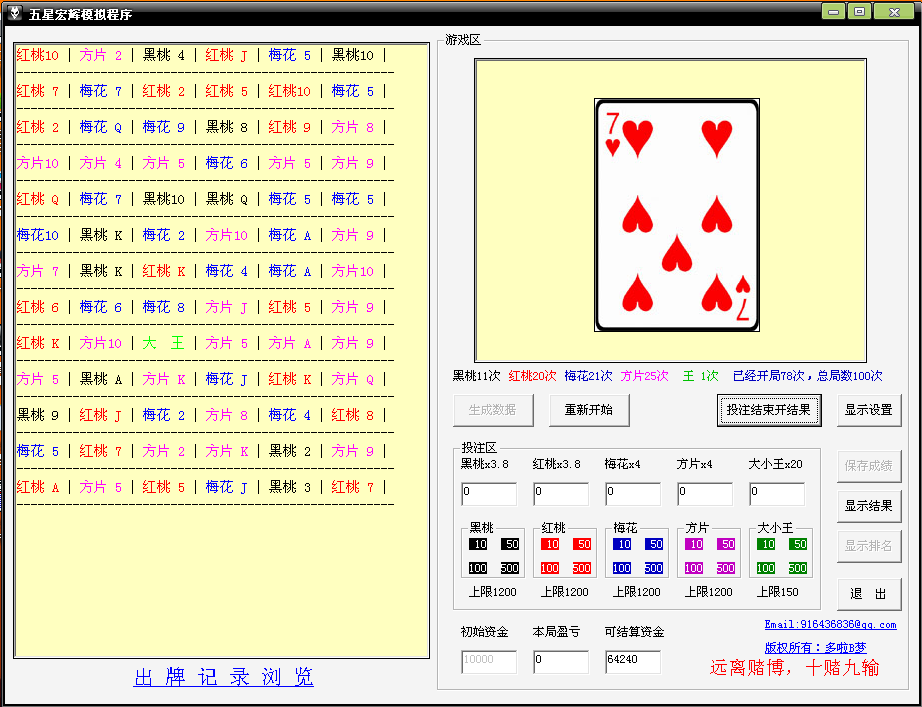Click the 显示结果 button
The image size is (922, 707).
(x=869, y=506)
